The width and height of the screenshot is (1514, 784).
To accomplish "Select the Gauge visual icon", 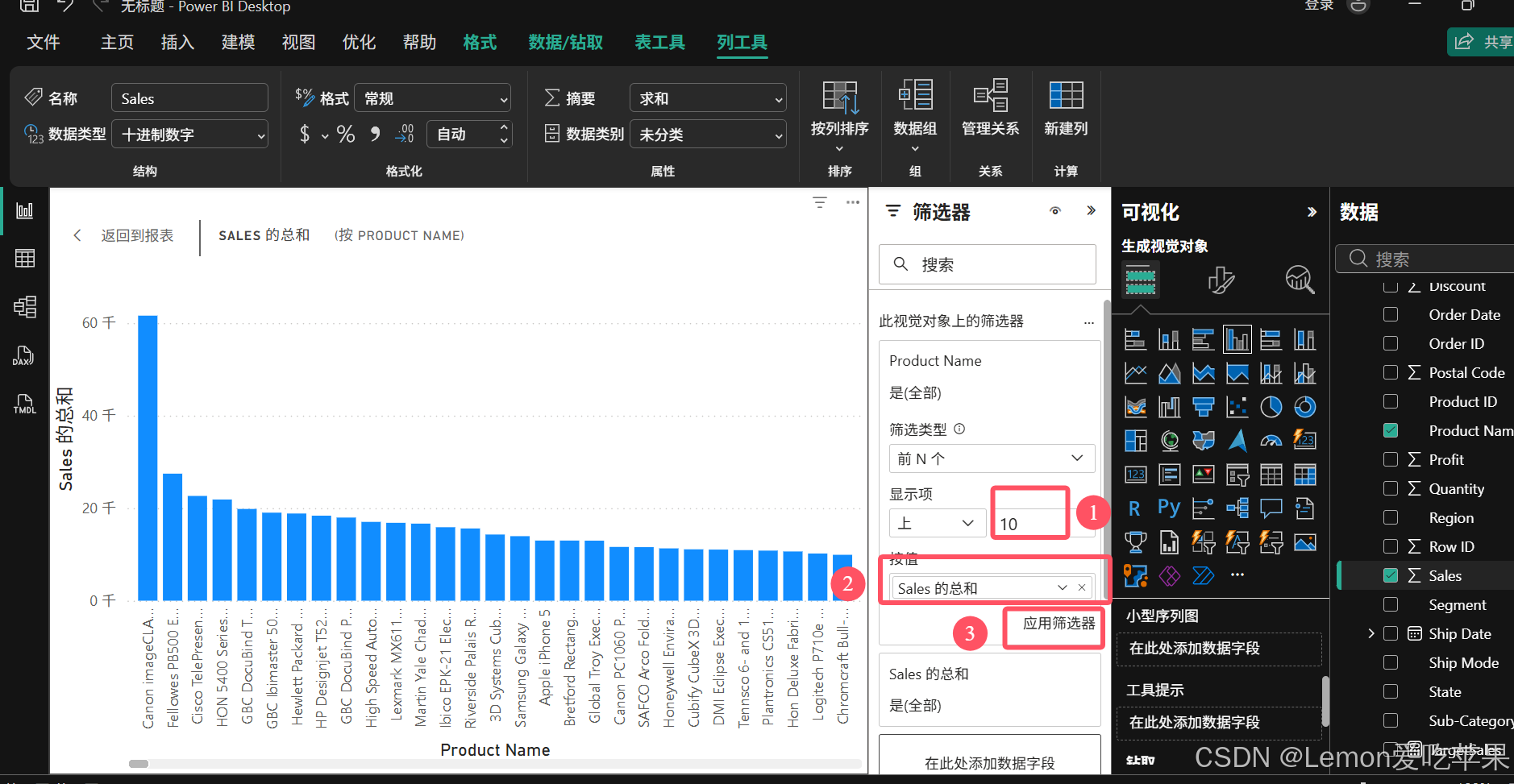I will [1271, 441].
